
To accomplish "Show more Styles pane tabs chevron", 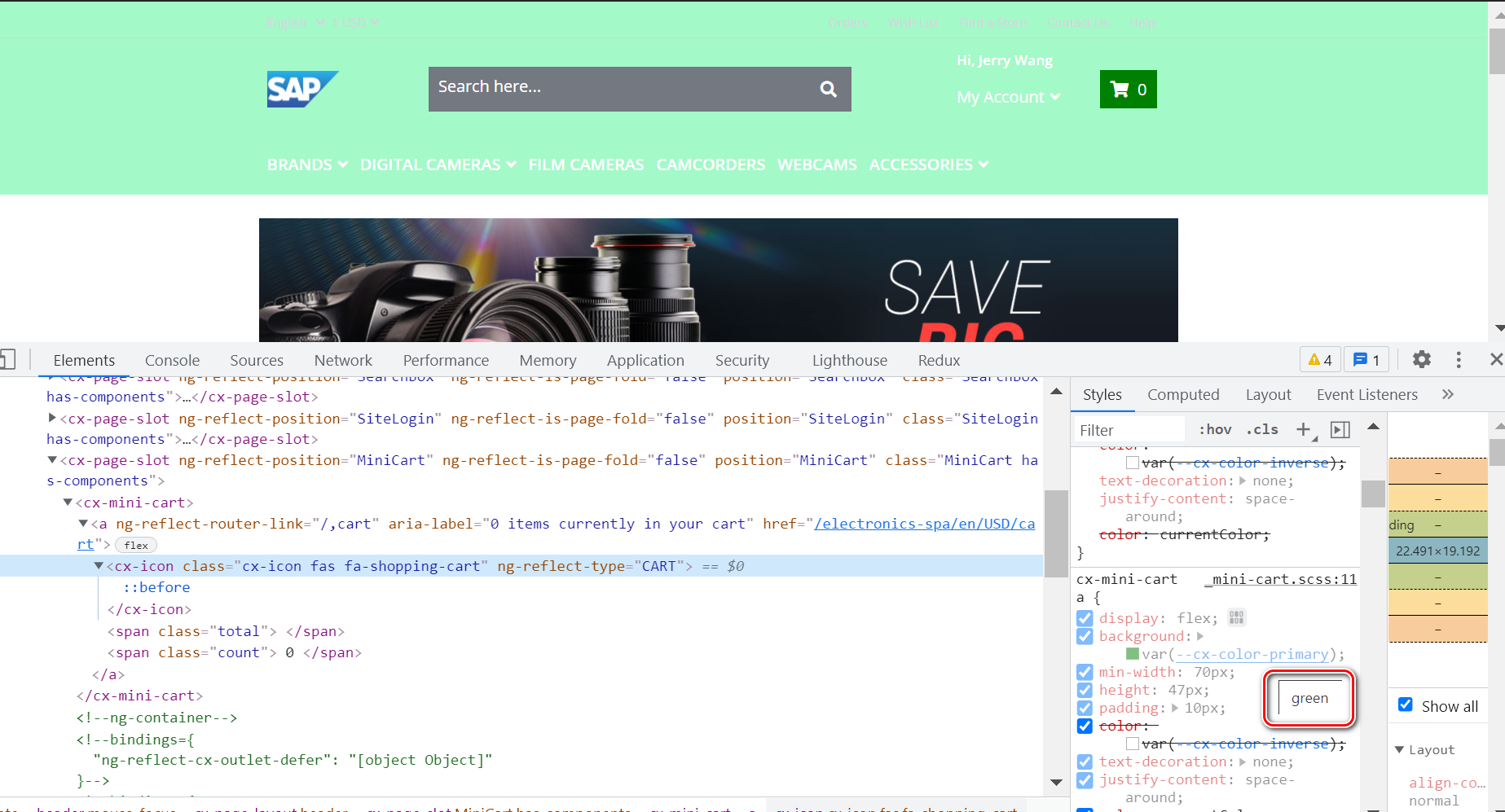I will pos(1447,394).
